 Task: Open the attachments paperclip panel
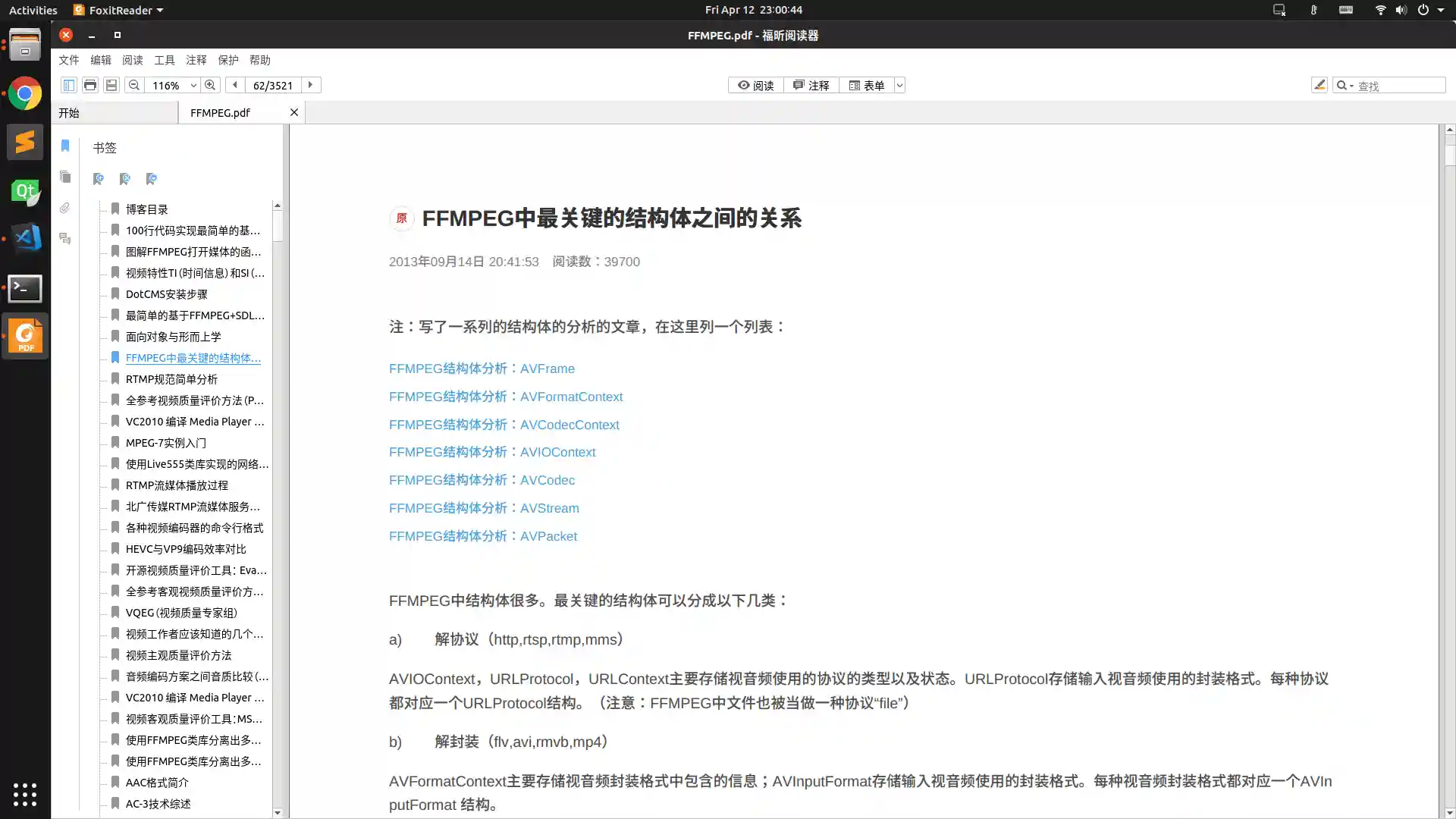(x=65, y=208)
